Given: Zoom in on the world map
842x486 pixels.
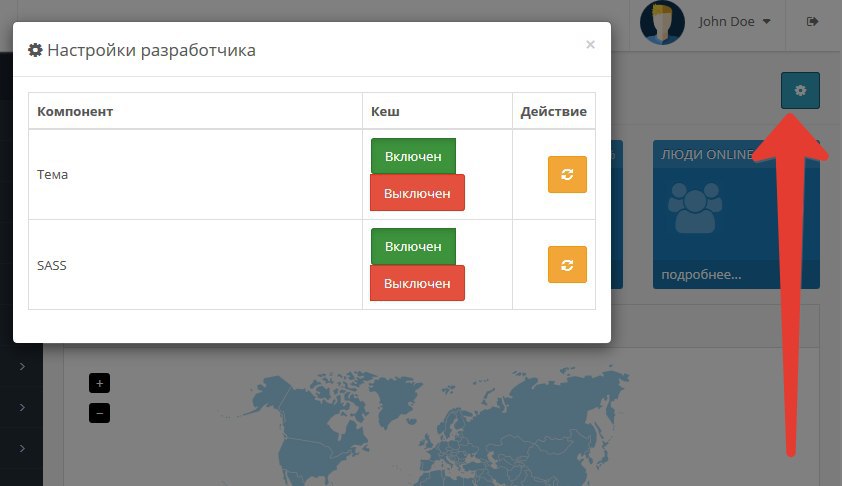Looking at the screenshot, I should tap(99, 383).
